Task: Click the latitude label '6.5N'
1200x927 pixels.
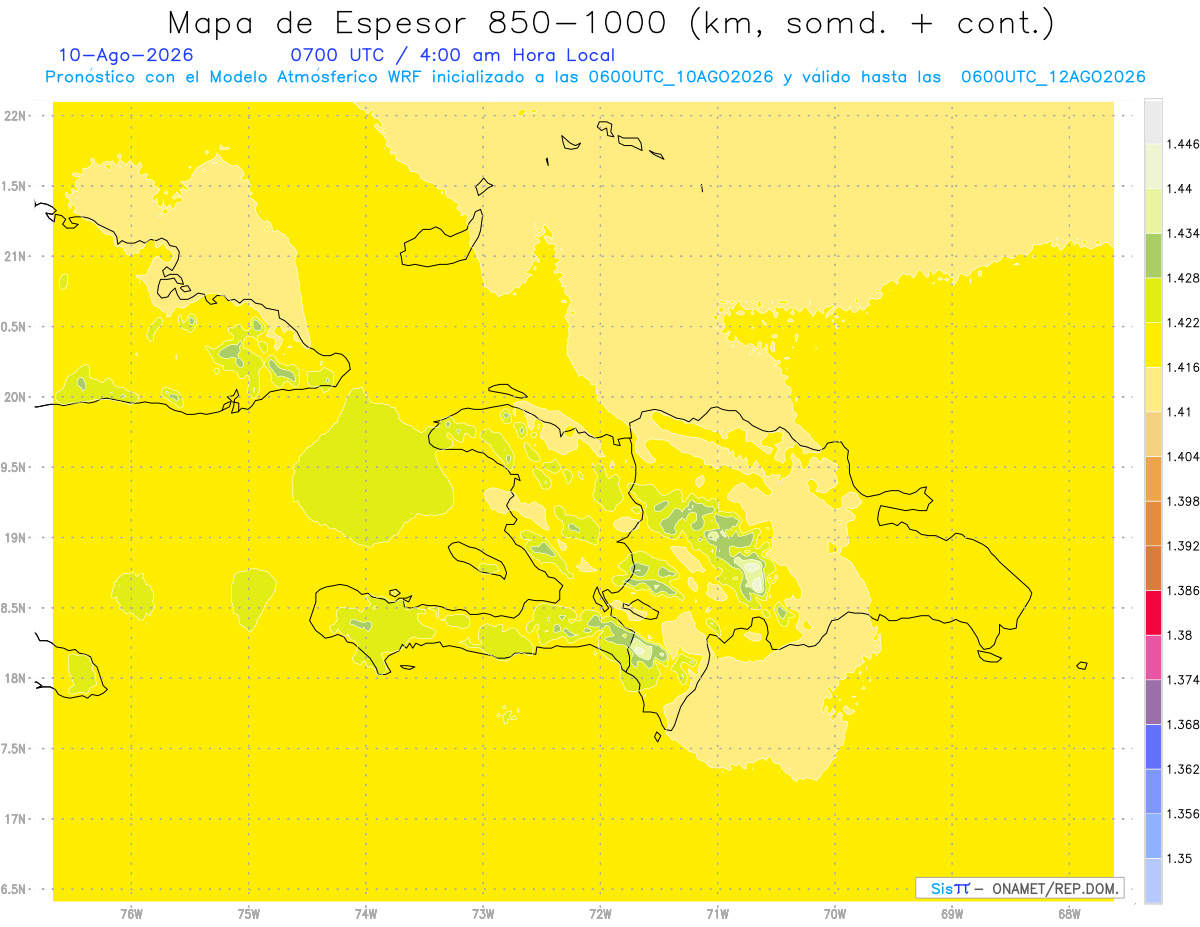Action: click(x=15, y=889)
